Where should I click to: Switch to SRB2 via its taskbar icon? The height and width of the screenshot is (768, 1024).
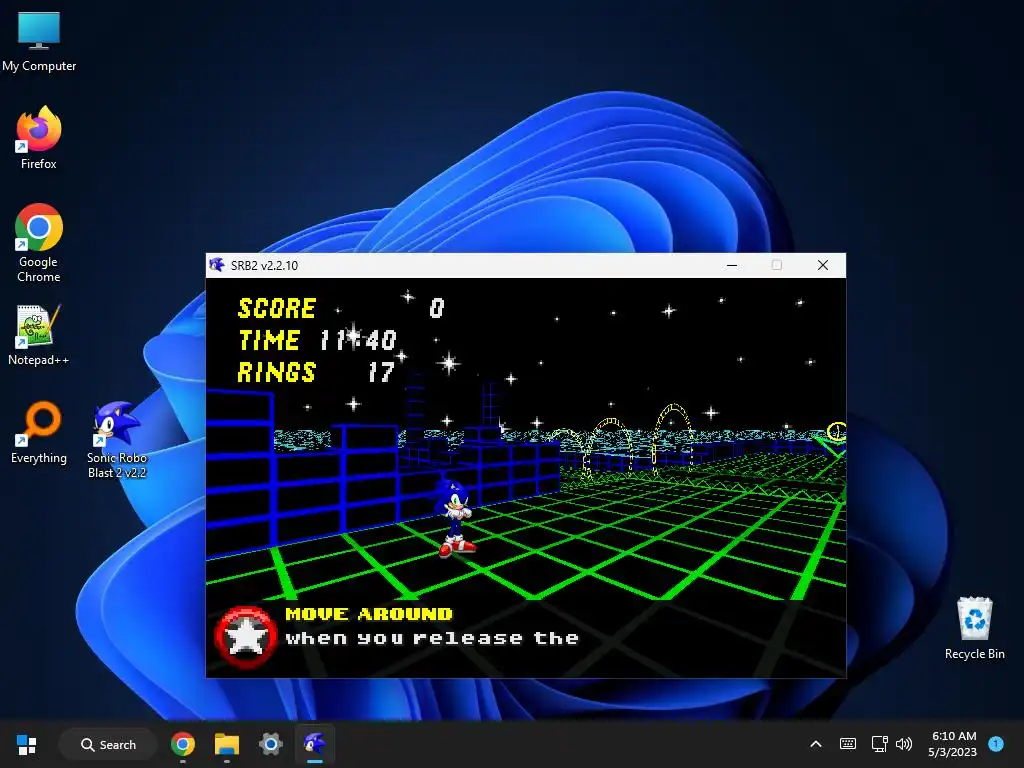point(315,744)
